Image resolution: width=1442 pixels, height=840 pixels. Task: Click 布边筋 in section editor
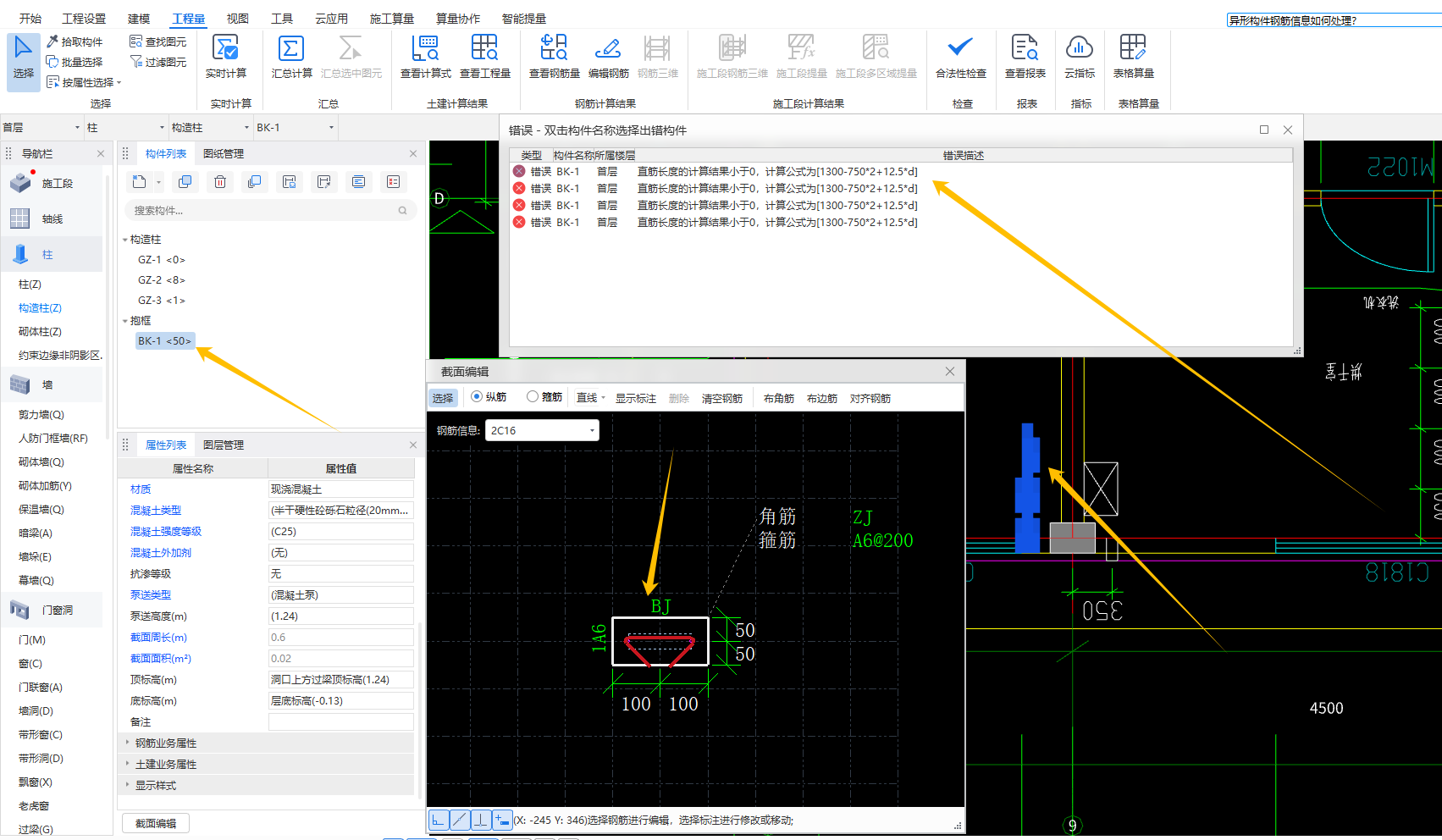pyautogui.click(x=822, y=398)
